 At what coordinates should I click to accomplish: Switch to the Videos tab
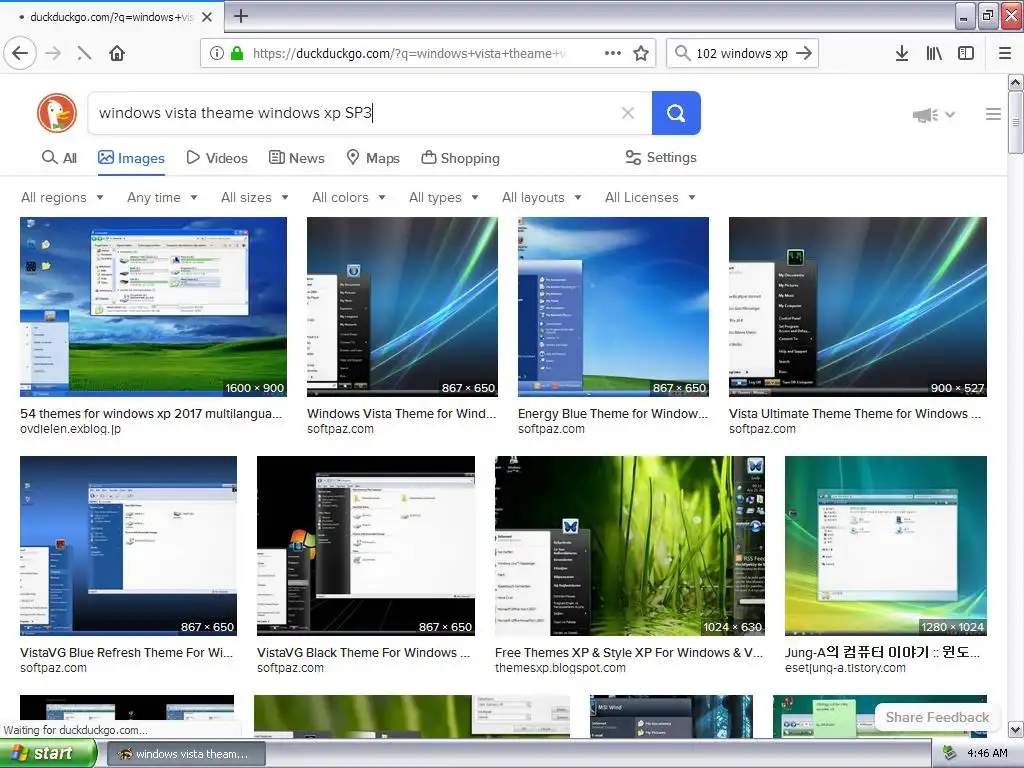(x=217, y=158)
